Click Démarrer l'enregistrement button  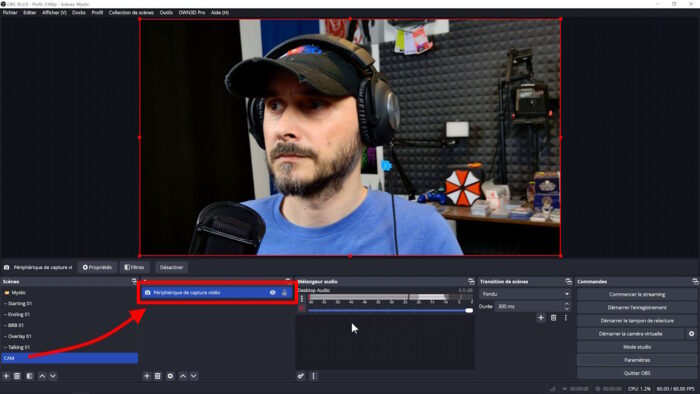point(637,307)
